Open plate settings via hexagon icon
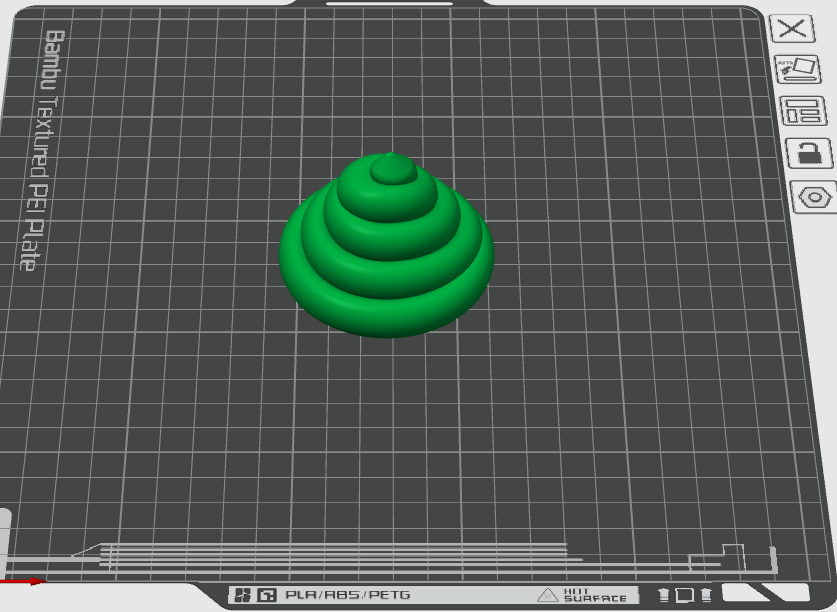 [815, 197]
